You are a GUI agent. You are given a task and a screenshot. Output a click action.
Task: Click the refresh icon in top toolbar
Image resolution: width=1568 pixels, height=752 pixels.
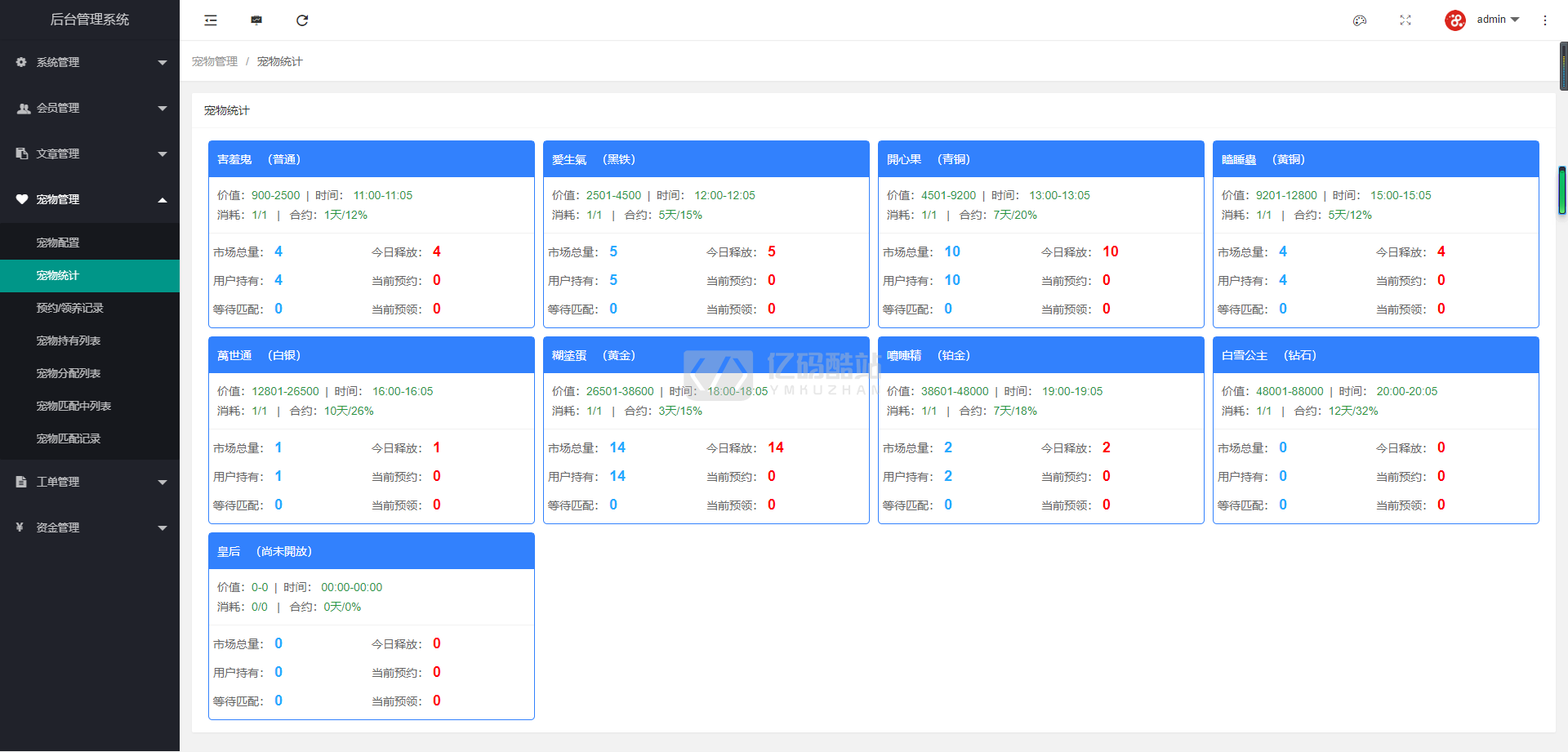tap(302, 20)
